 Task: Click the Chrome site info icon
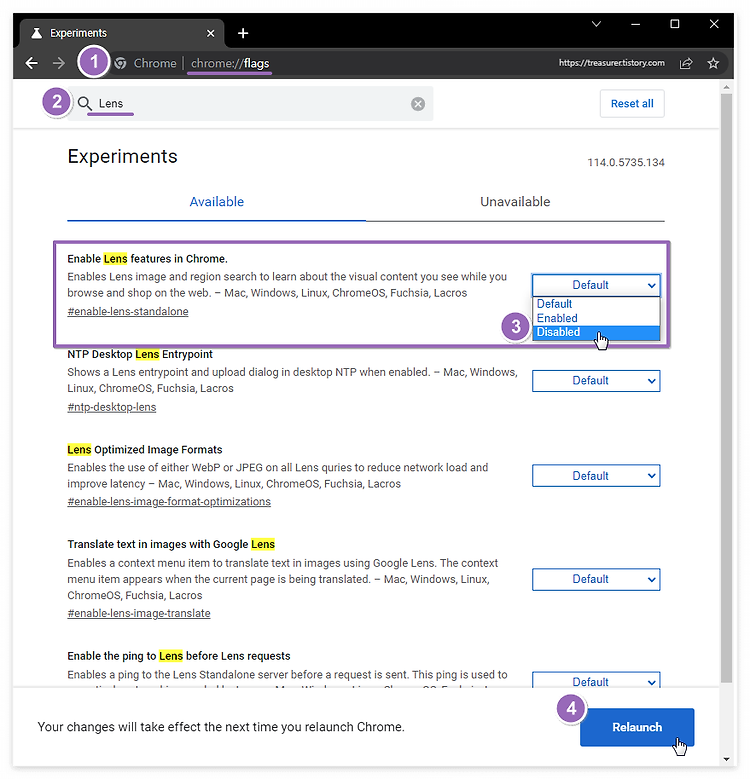(x=120, y=63)
